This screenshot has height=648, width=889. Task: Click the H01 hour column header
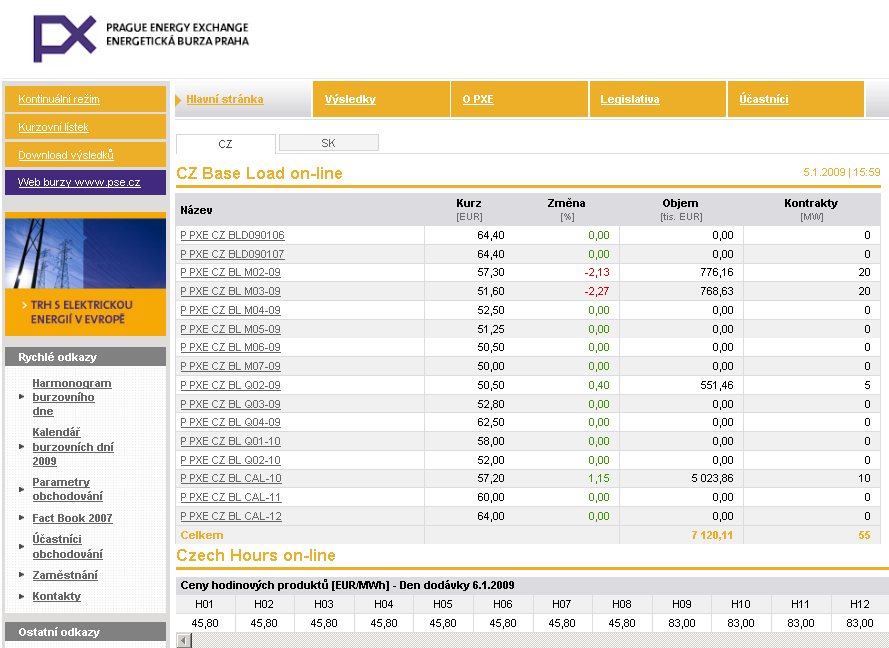point(204,604)
